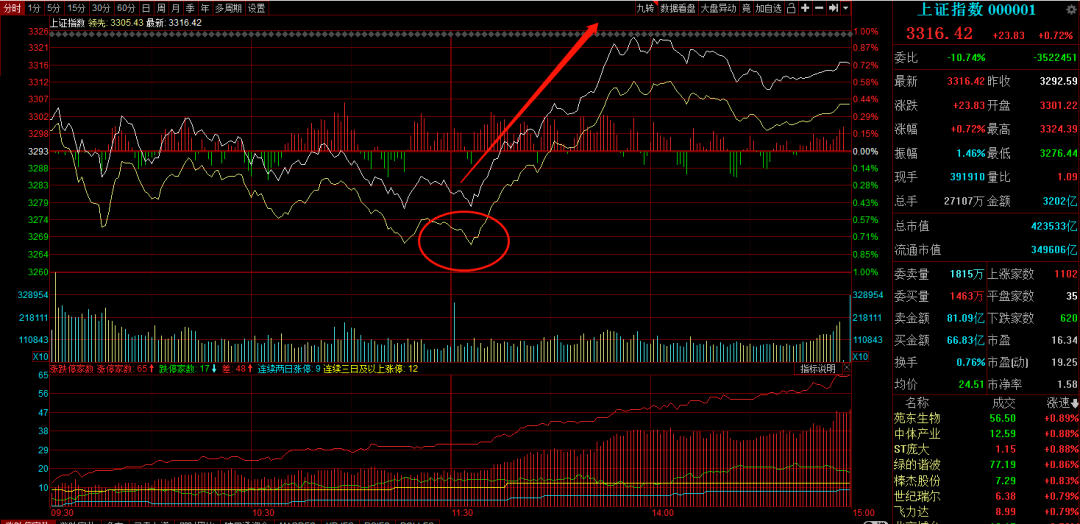Expand the toolbar dropdown arrow at top right
This screenshot has width=1080, height=524.
(846, 8)
